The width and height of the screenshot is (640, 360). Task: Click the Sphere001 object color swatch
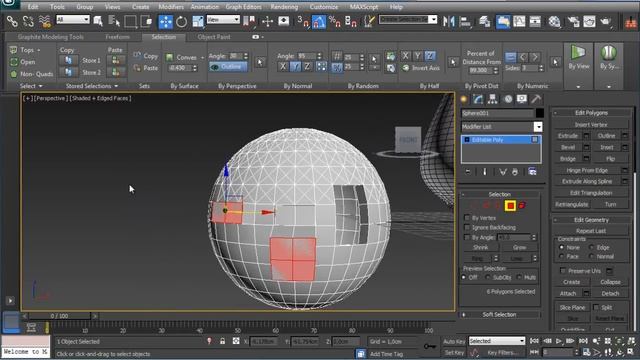[x=539, y=113]
